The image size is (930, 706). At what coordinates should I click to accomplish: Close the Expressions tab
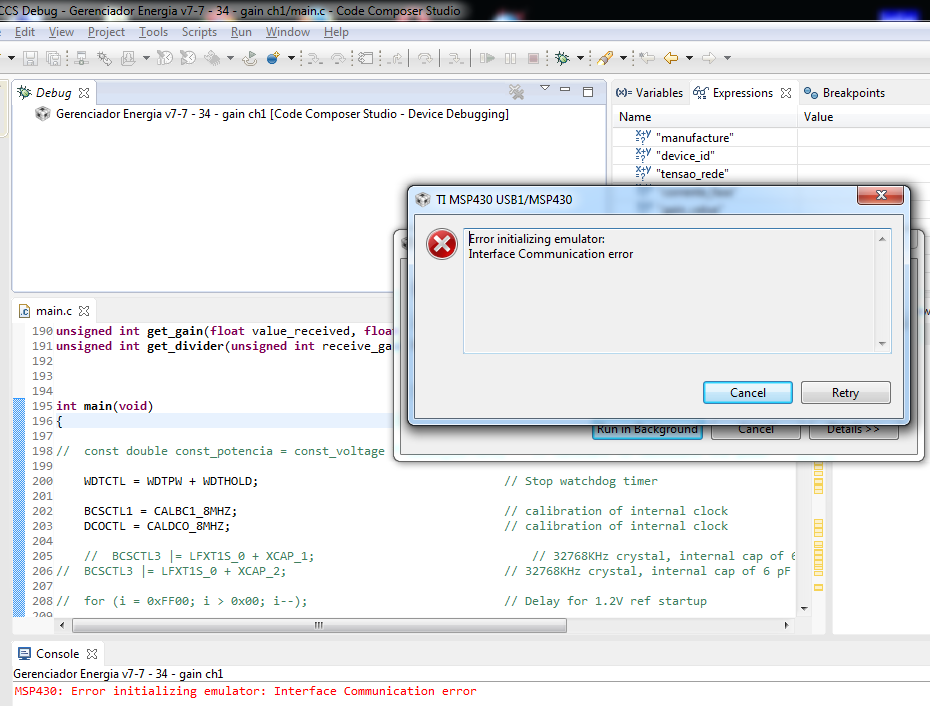pyautogui.click(x=786, y=93)
